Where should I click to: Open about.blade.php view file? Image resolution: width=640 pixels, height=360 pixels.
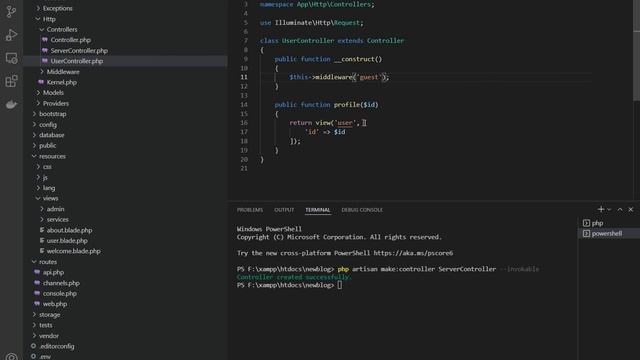pyautogui.click(x=69, y=230)
